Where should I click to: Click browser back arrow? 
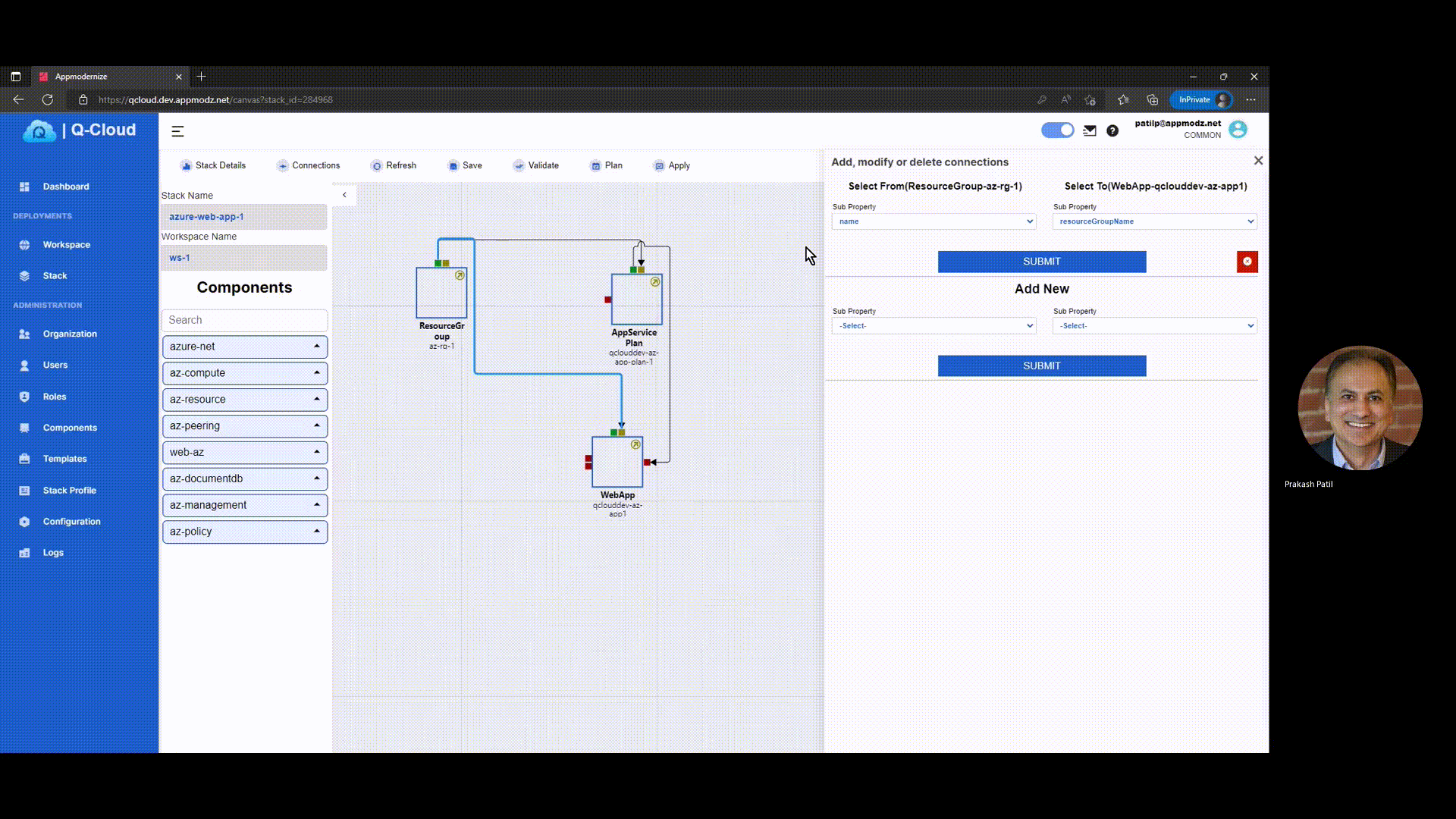[18, 99]
